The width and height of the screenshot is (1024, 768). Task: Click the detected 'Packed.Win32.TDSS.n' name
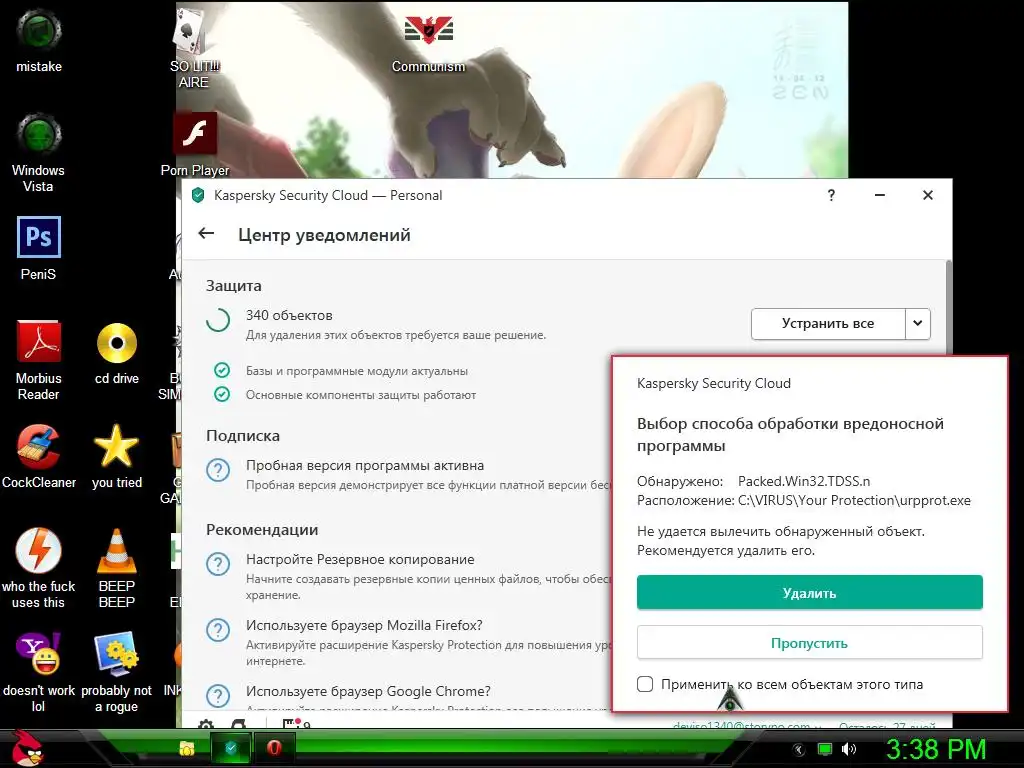tap(804, 481)
